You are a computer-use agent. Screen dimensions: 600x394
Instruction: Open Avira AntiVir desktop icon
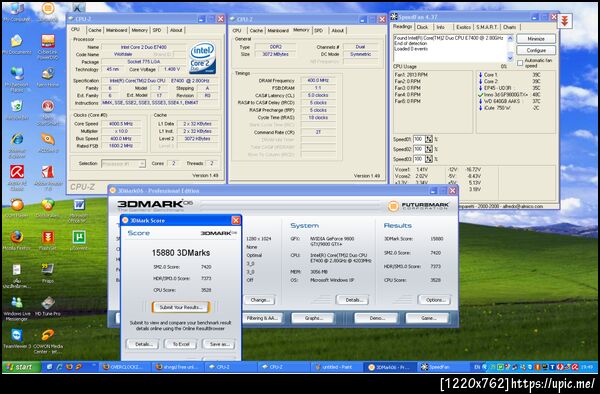click(x=17, y=177)
